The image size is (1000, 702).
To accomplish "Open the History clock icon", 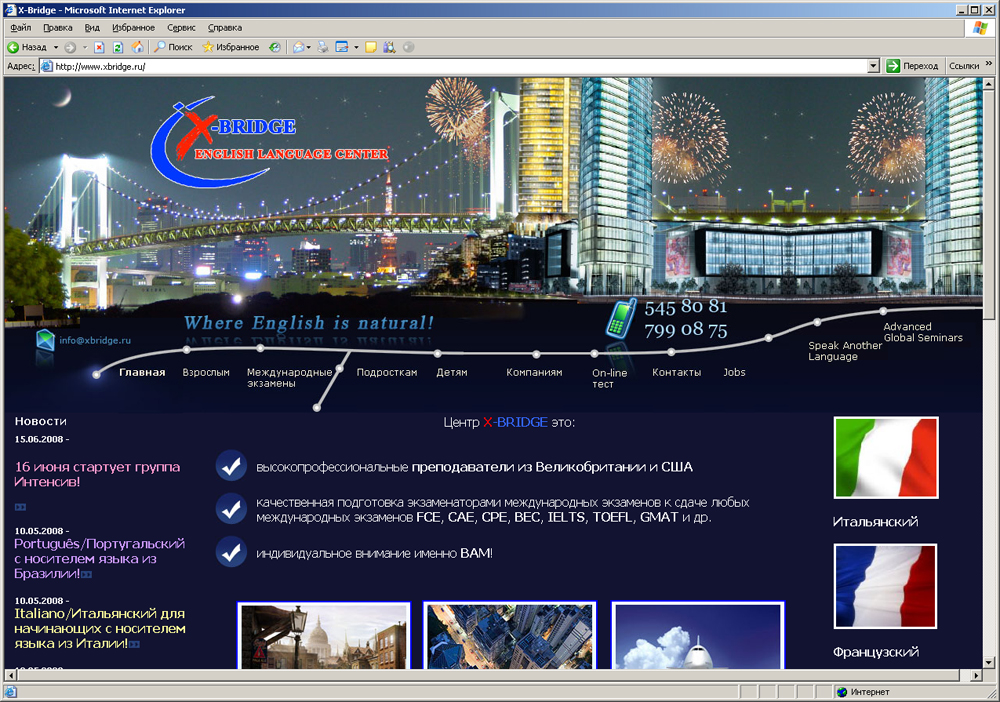I will pyautogui.click(x=275, y=47).
